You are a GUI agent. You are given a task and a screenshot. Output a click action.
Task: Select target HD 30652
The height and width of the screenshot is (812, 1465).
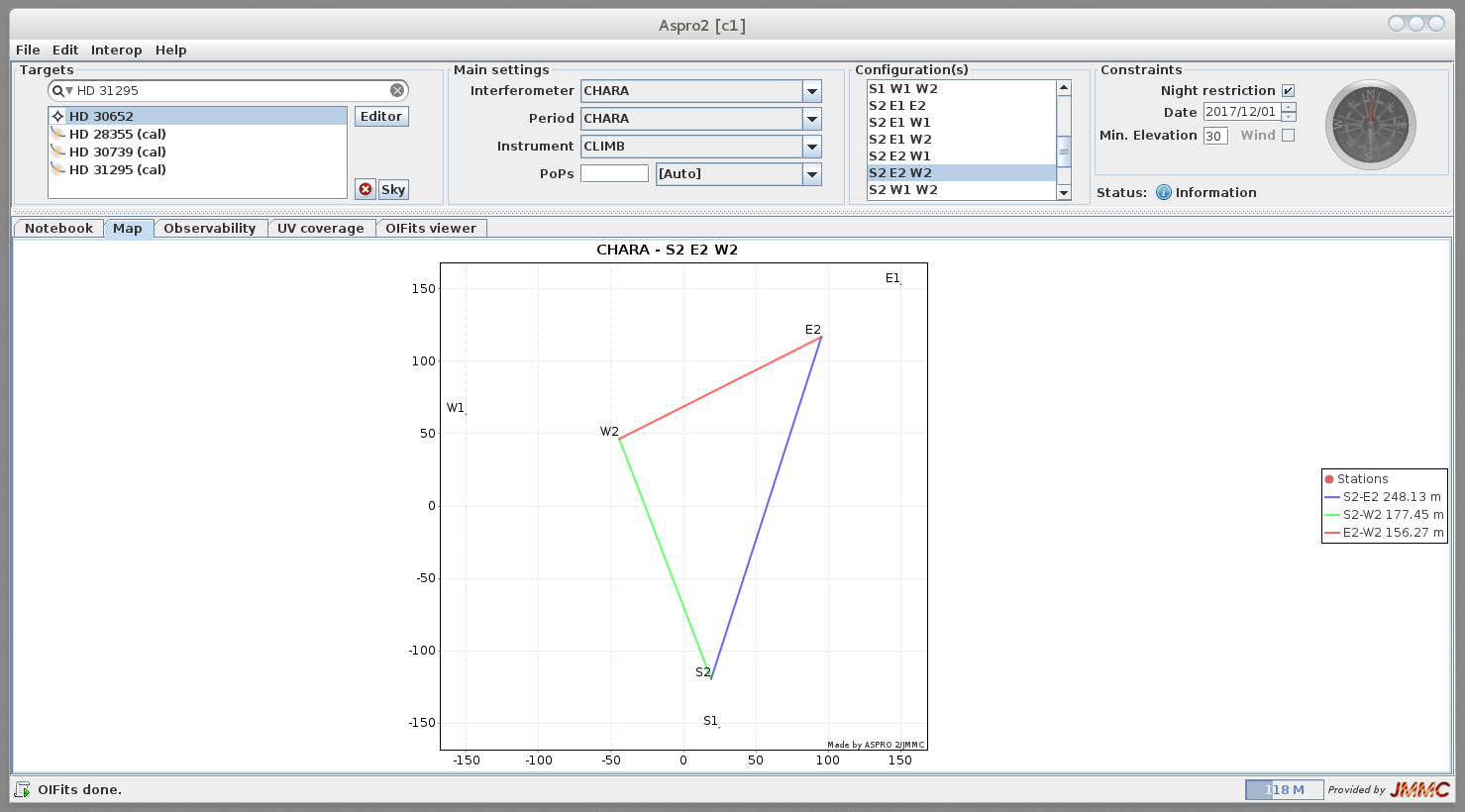click(x=197, y=116)
